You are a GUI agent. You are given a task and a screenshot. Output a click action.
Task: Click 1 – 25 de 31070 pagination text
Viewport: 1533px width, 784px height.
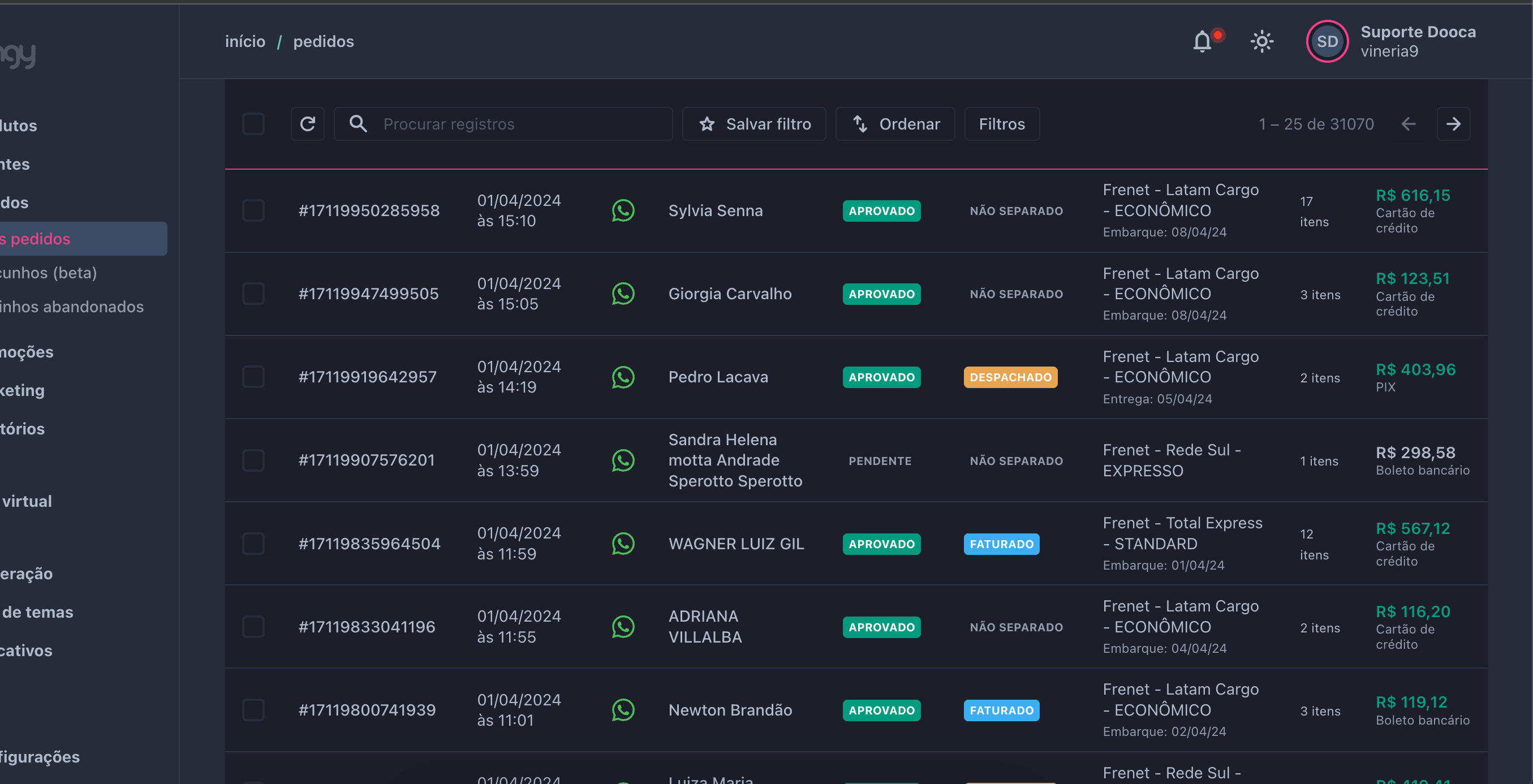pos(1316,124)
